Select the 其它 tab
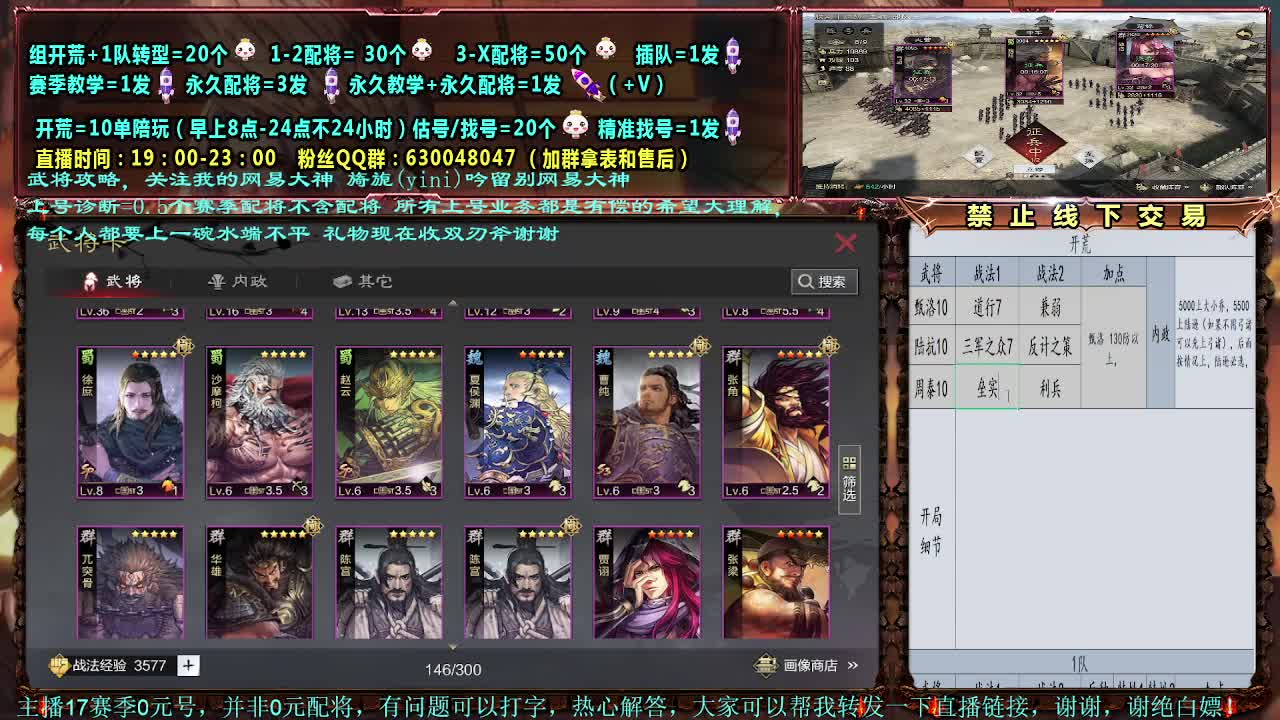The height and width of the screenshot is (720, 1280). (362, 281)
